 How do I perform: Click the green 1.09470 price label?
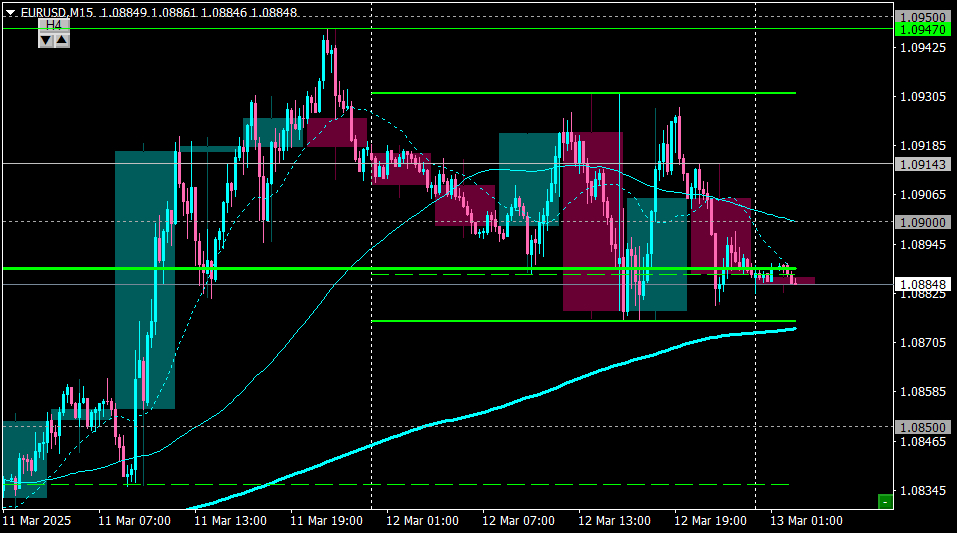pyautogui.click(x=923, y=29)
